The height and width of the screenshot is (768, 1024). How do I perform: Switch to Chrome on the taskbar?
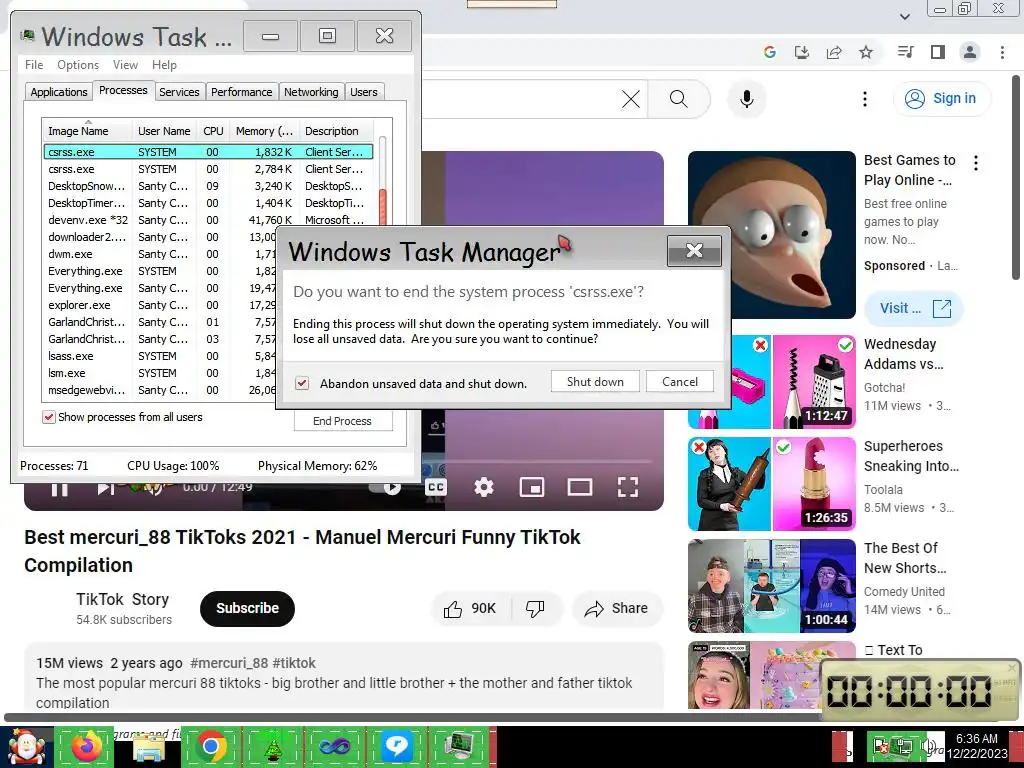click(x=210, y=746)
